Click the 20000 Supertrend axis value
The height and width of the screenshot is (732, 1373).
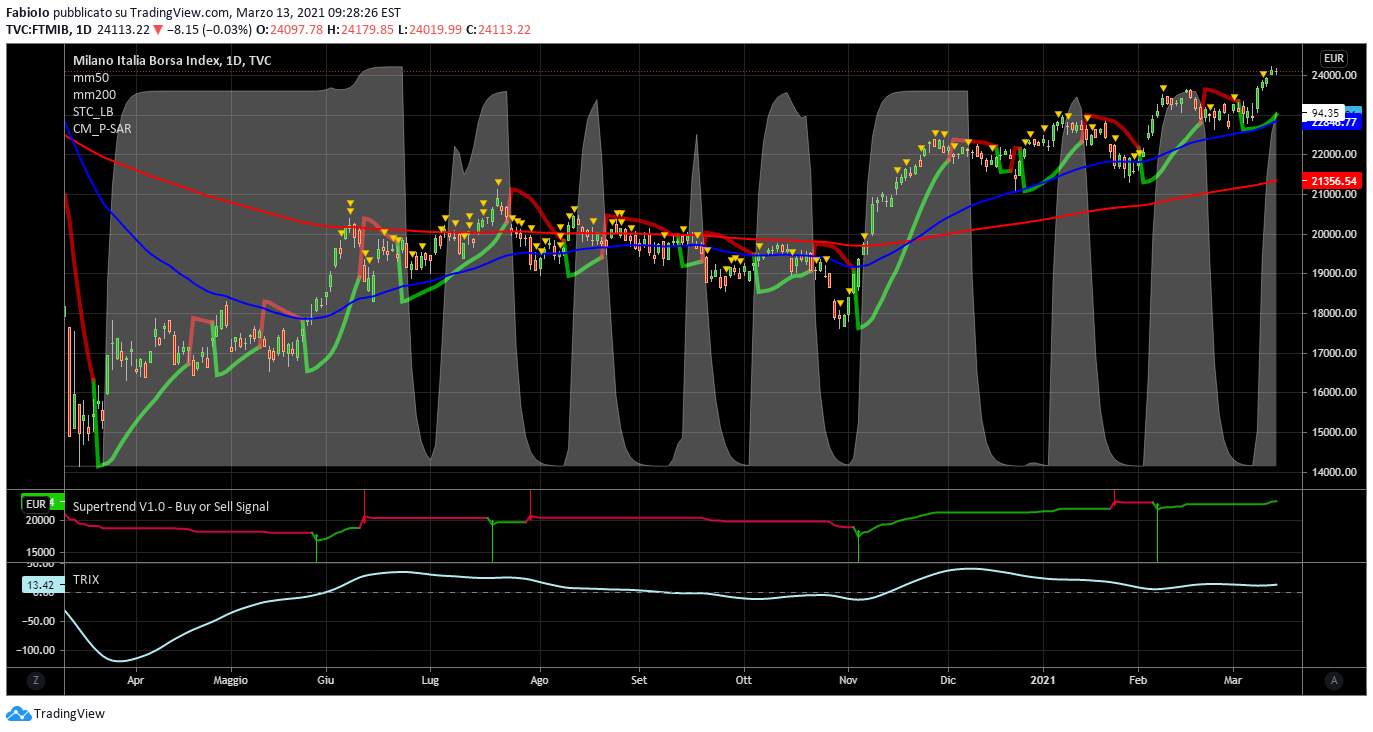(40, 520)
